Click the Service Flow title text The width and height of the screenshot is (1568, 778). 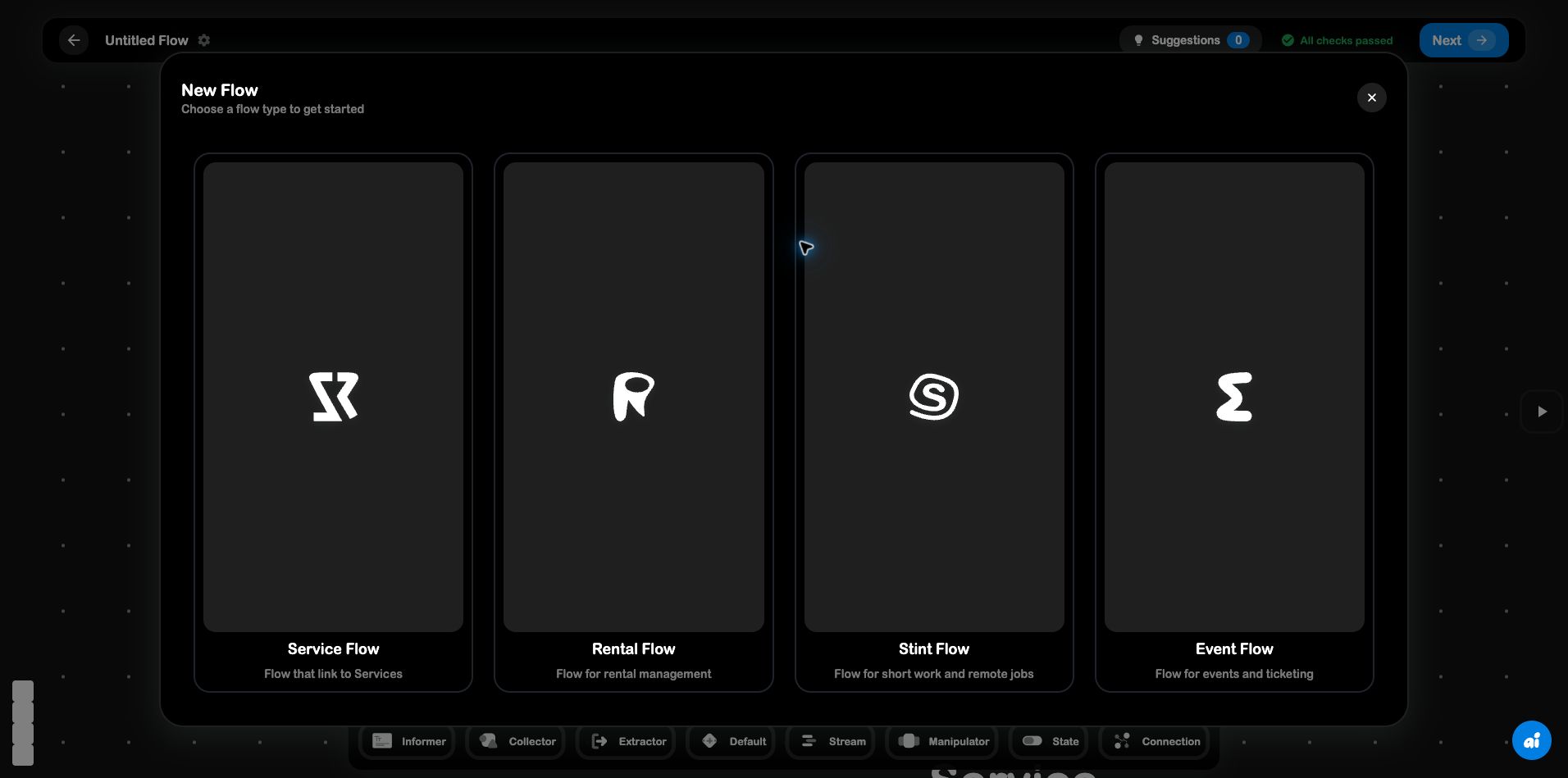point(333,648)
